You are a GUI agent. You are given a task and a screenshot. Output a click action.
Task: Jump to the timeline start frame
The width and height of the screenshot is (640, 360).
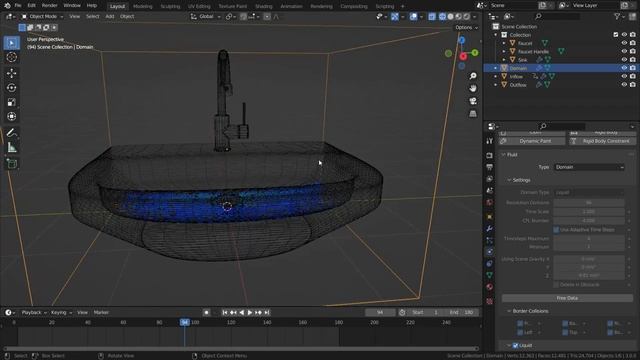(224, 313)
